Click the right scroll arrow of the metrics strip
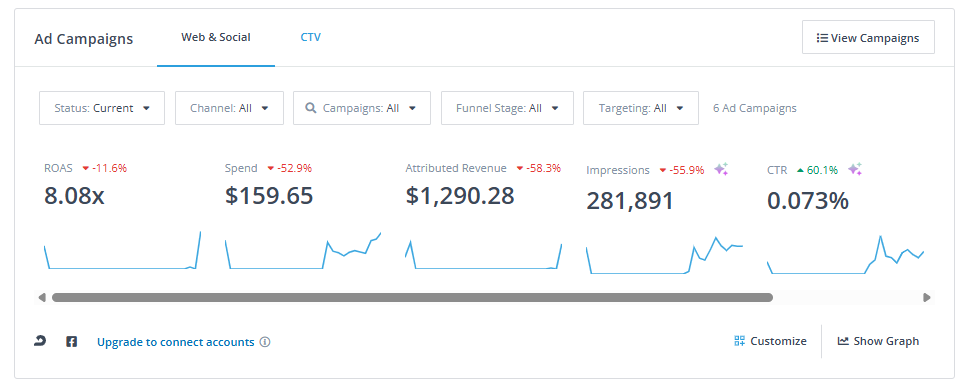 (927, 298)
